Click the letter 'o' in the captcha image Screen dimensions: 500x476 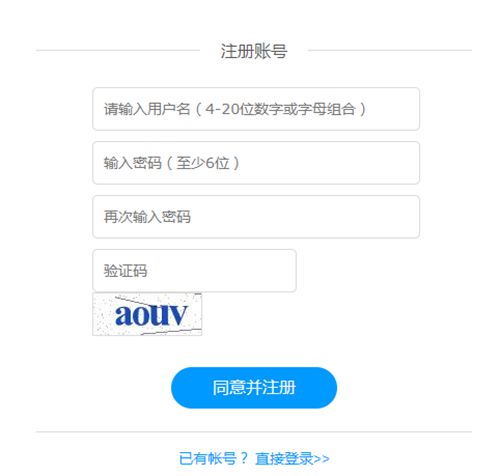tap(143, 316)
